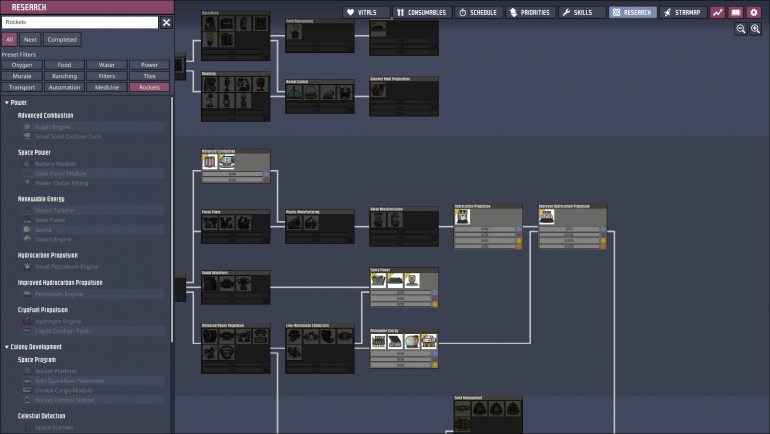
Task: Select Steam Turbine icon in Renewable Energy node
Action: [x=378, y=341]
